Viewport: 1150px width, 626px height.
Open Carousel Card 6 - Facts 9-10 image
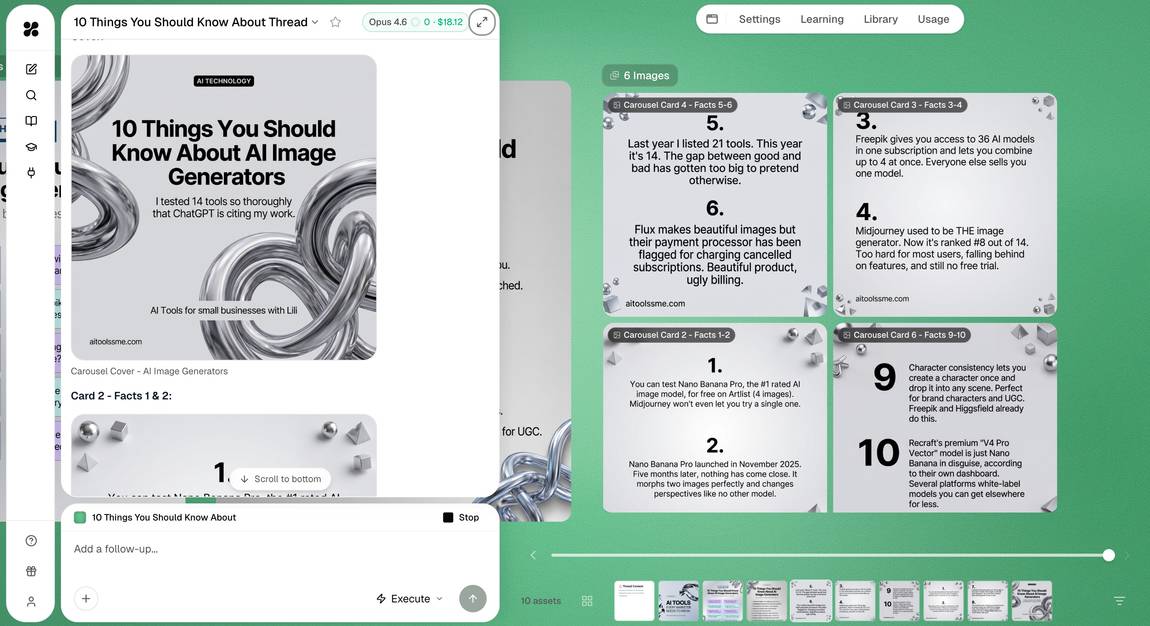pyautogui.click(x=945, y=418)
